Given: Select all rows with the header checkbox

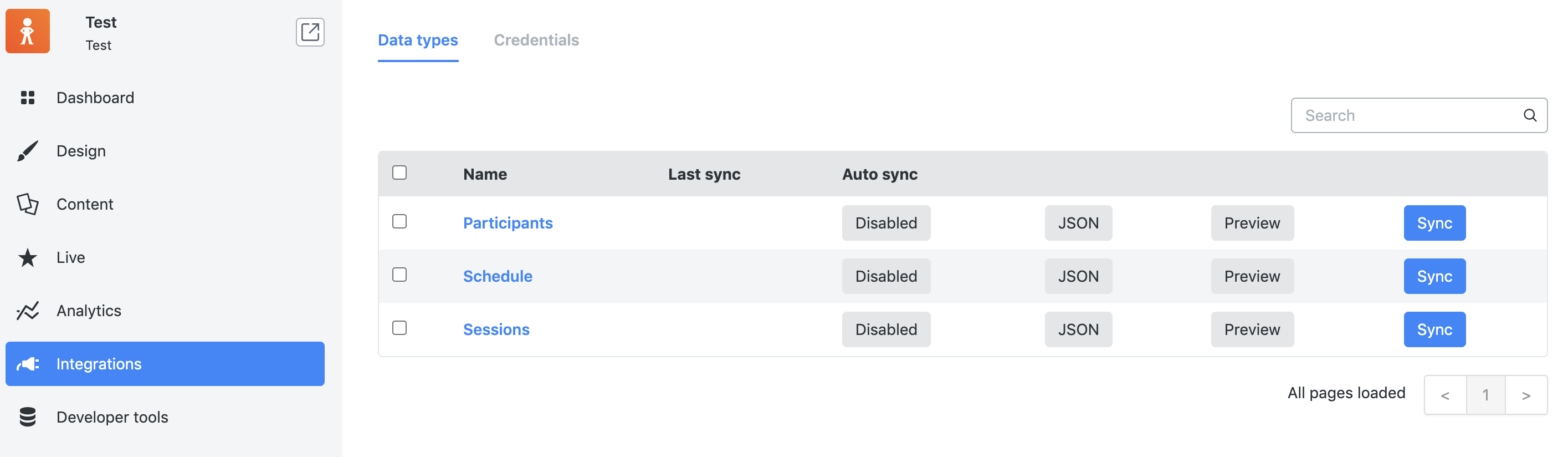Looking at the screenshot, I should (x=400, y=173).
